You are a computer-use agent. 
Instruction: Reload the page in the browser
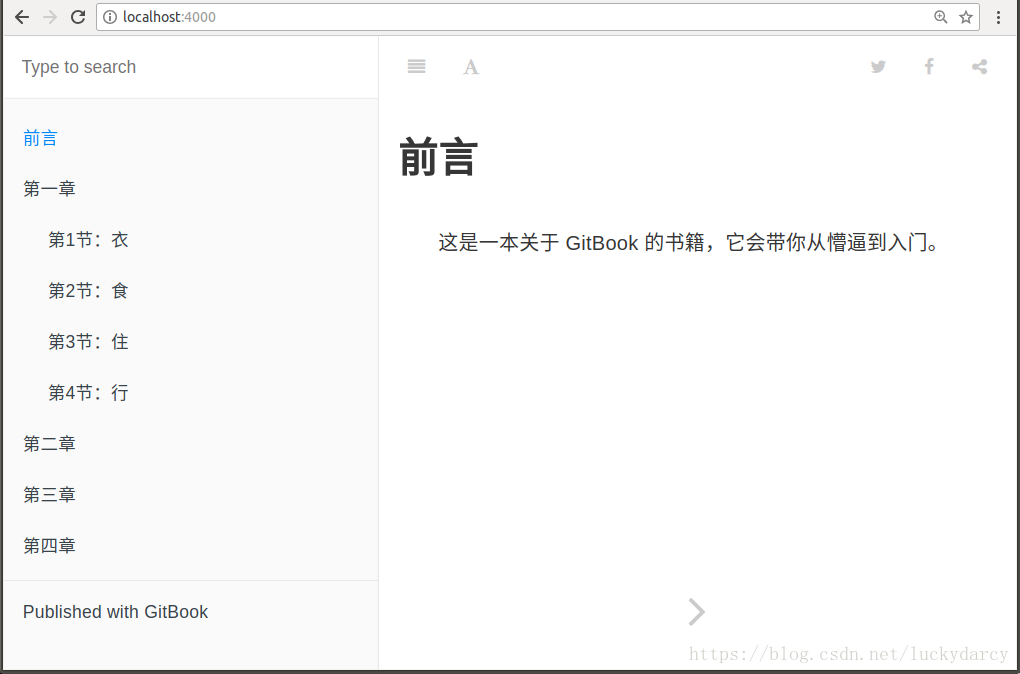tap(78, 16)
